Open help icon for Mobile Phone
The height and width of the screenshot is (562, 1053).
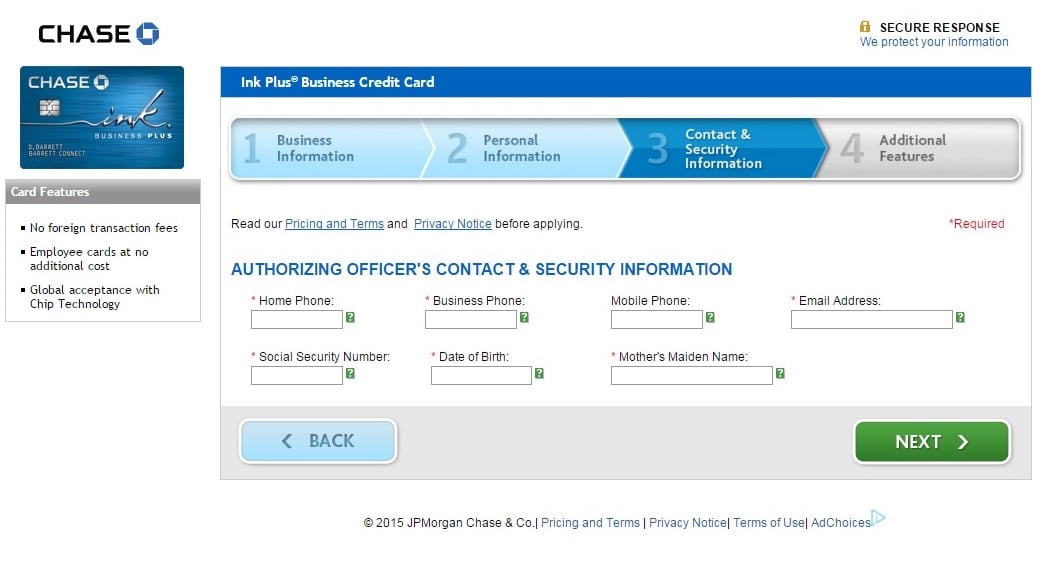tap(710, 318)
